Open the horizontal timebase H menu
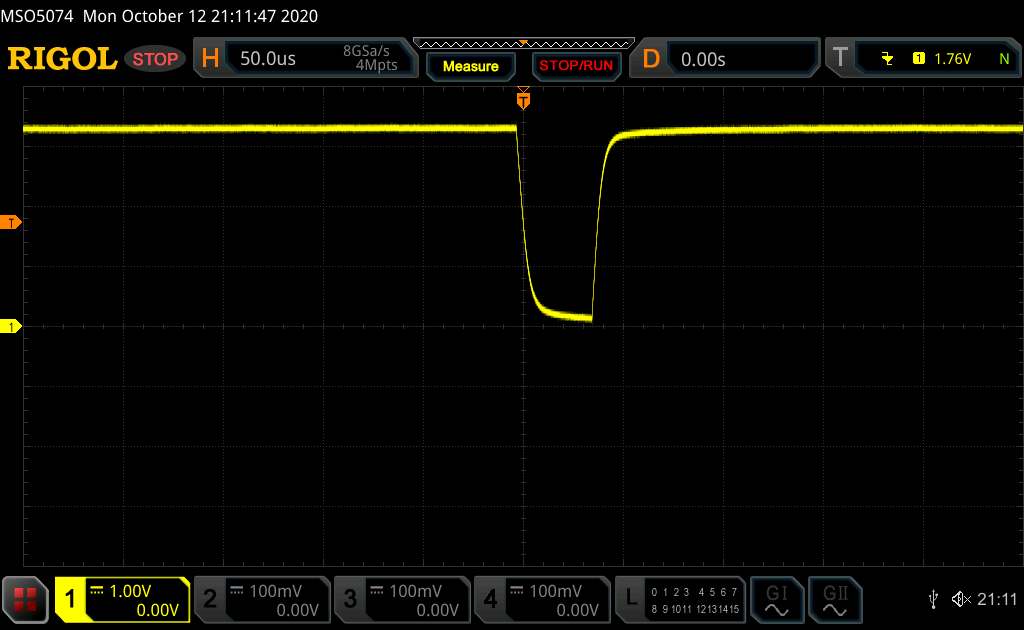 click(x=210, y=59)
